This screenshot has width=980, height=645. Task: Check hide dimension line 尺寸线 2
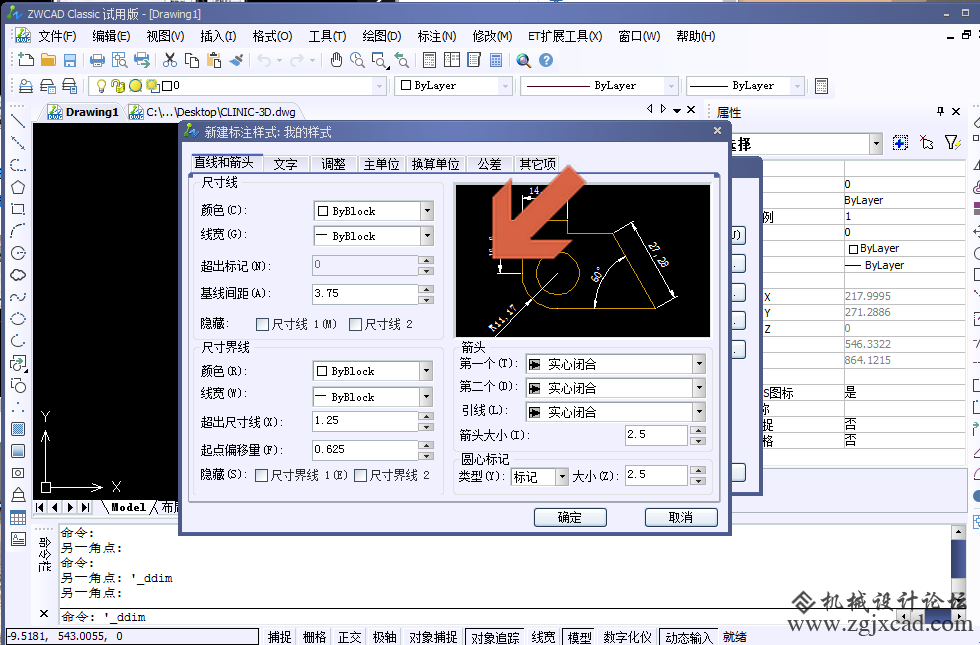tap(356, 324)
